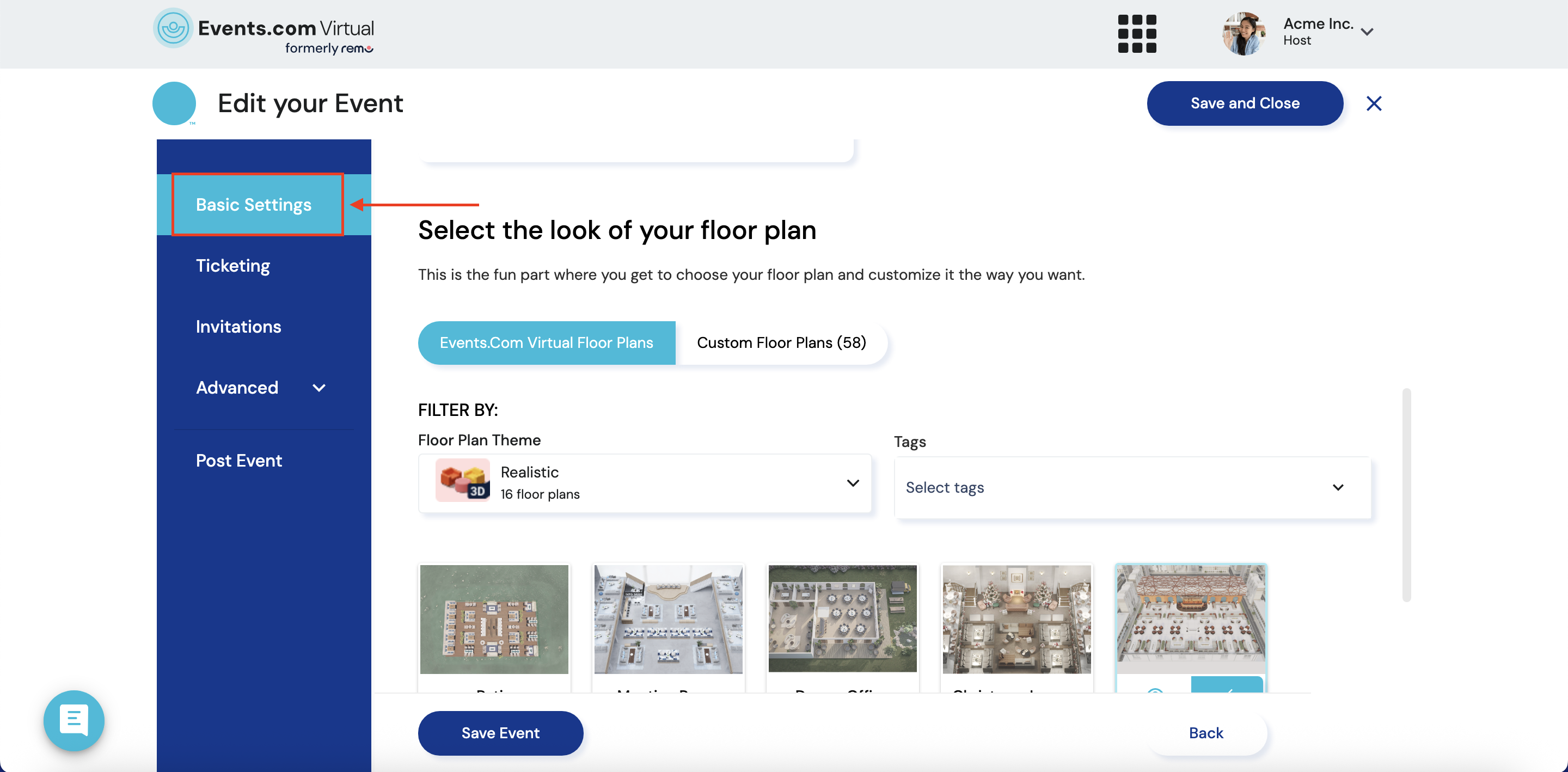Go to Ticketing in the sidebar
Screen dimensions: 1568x772
point(232,266)
